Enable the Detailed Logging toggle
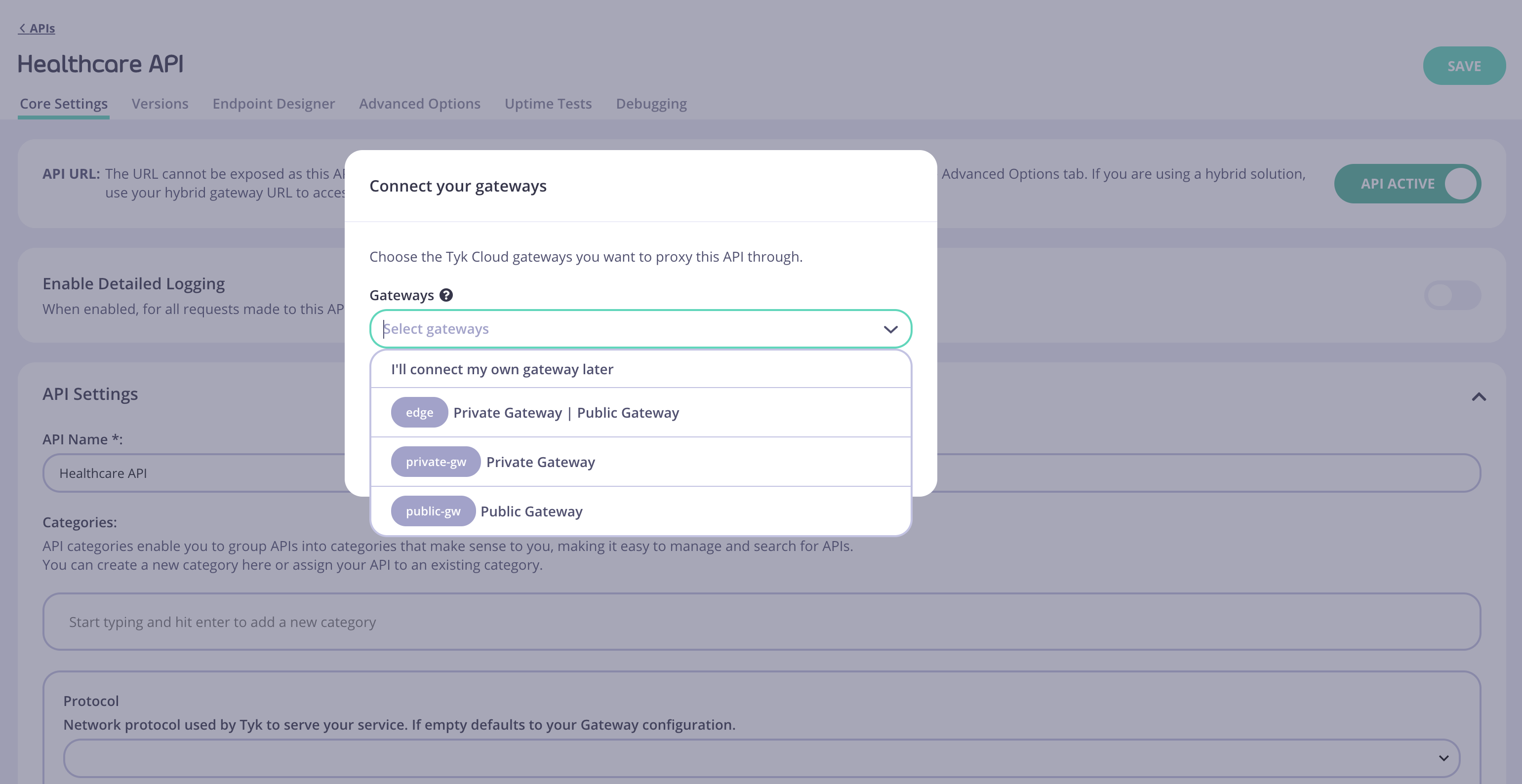Viewport: 1522px width, 784px height. [1452, 295]
